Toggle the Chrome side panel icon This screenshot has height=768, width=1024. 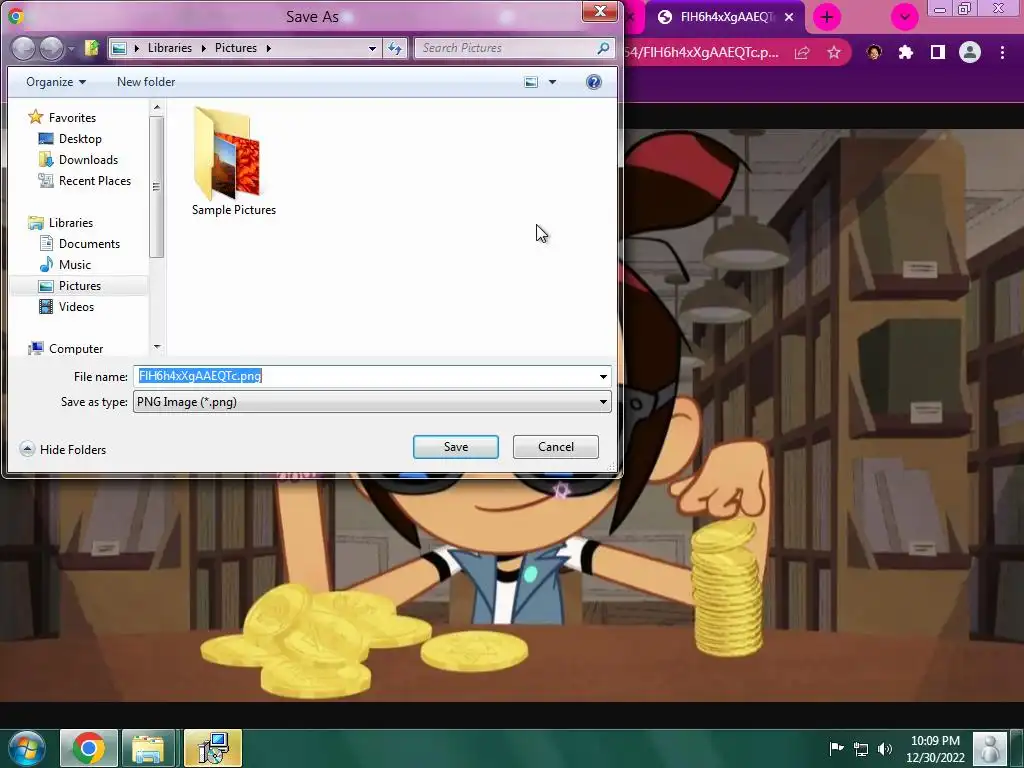pyautogui.click(x=938, y=52)
